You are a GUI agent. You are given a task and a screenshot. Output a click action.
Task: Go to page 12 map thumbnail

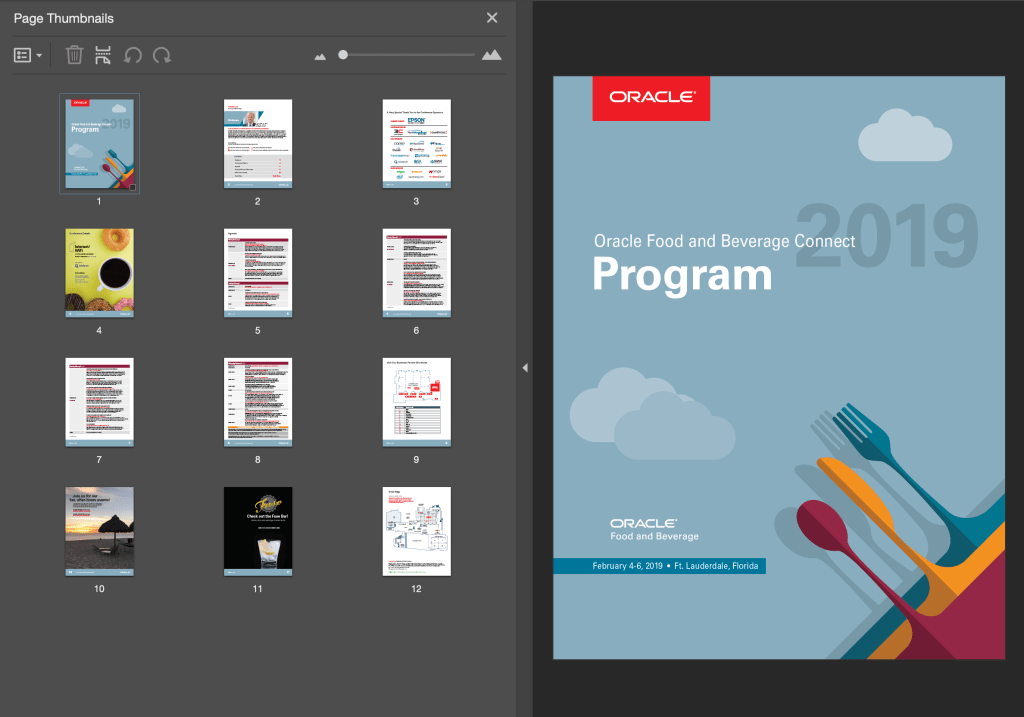tap(416, 530)
